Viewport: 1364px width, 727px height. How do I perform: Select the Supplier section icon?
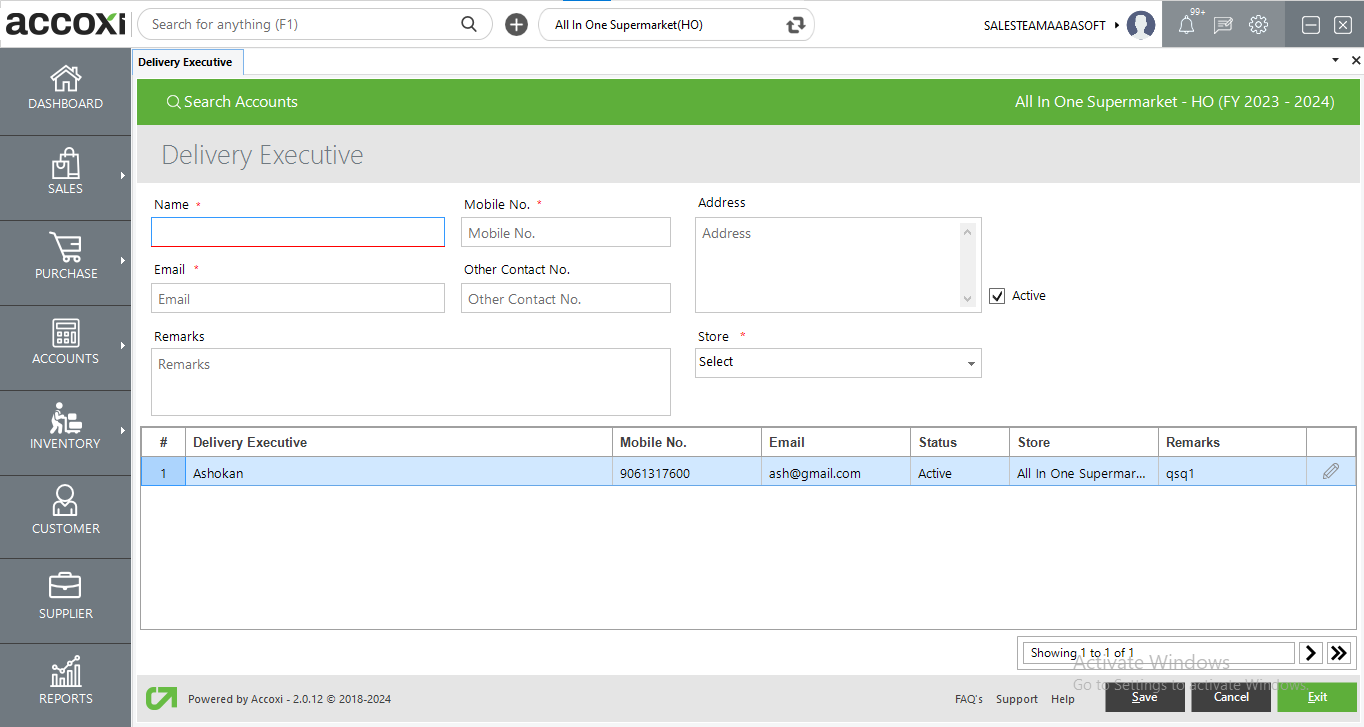(x=65, y=598)
